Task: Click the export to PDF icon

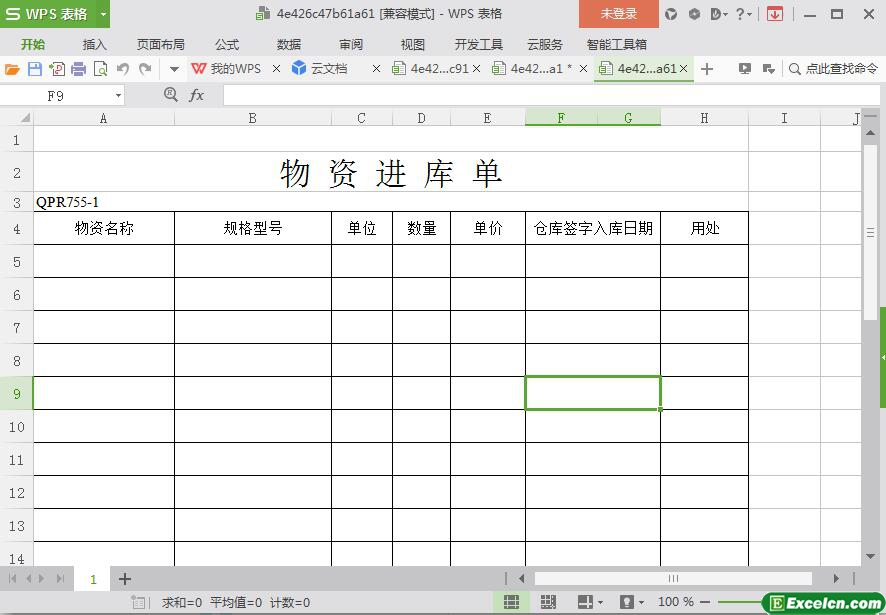Action: [x=57, y=69]
